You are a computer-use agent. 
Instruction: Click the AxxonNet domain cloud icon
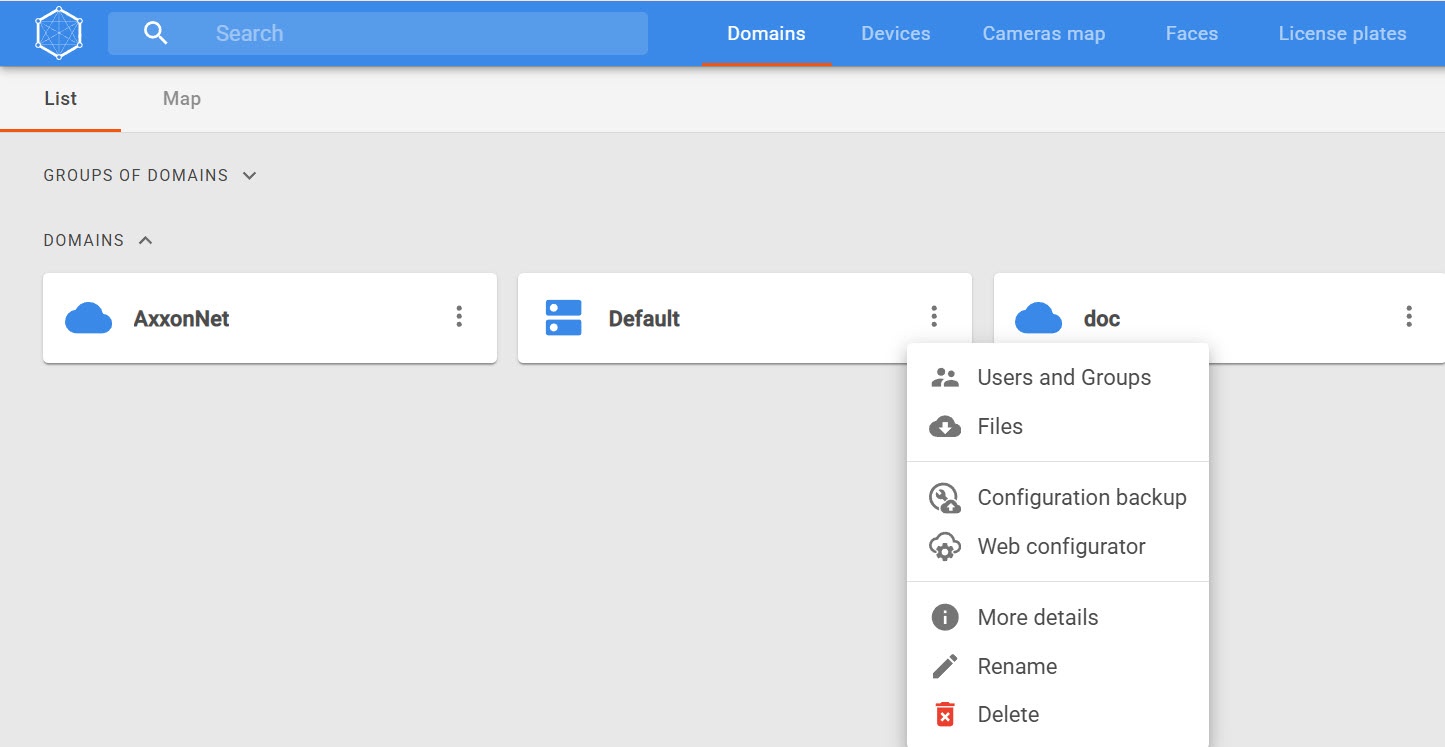(x=88, y=318)
